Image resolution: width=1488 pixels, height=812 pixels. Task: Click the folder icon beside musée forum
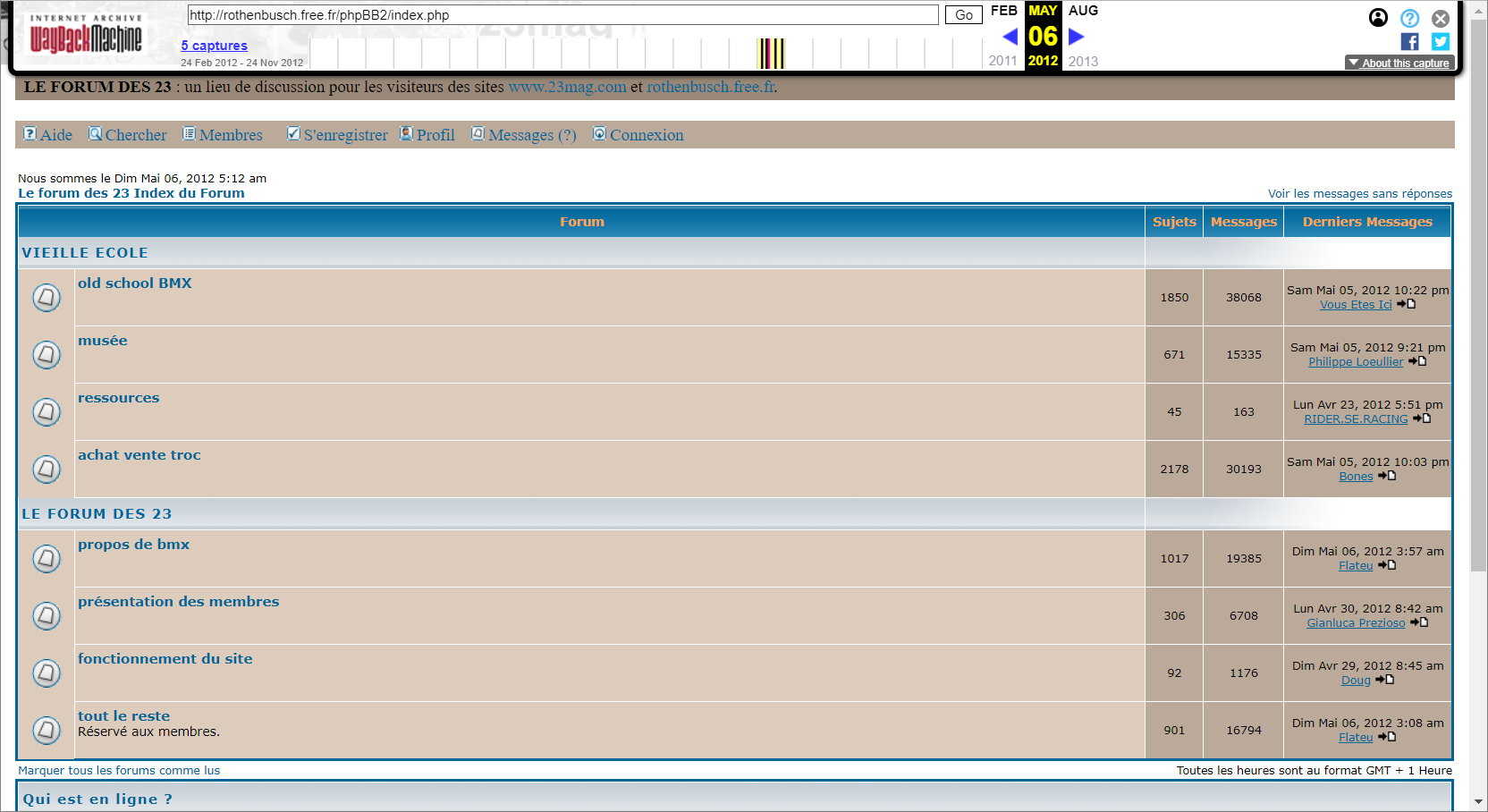(x=46, y=355)
